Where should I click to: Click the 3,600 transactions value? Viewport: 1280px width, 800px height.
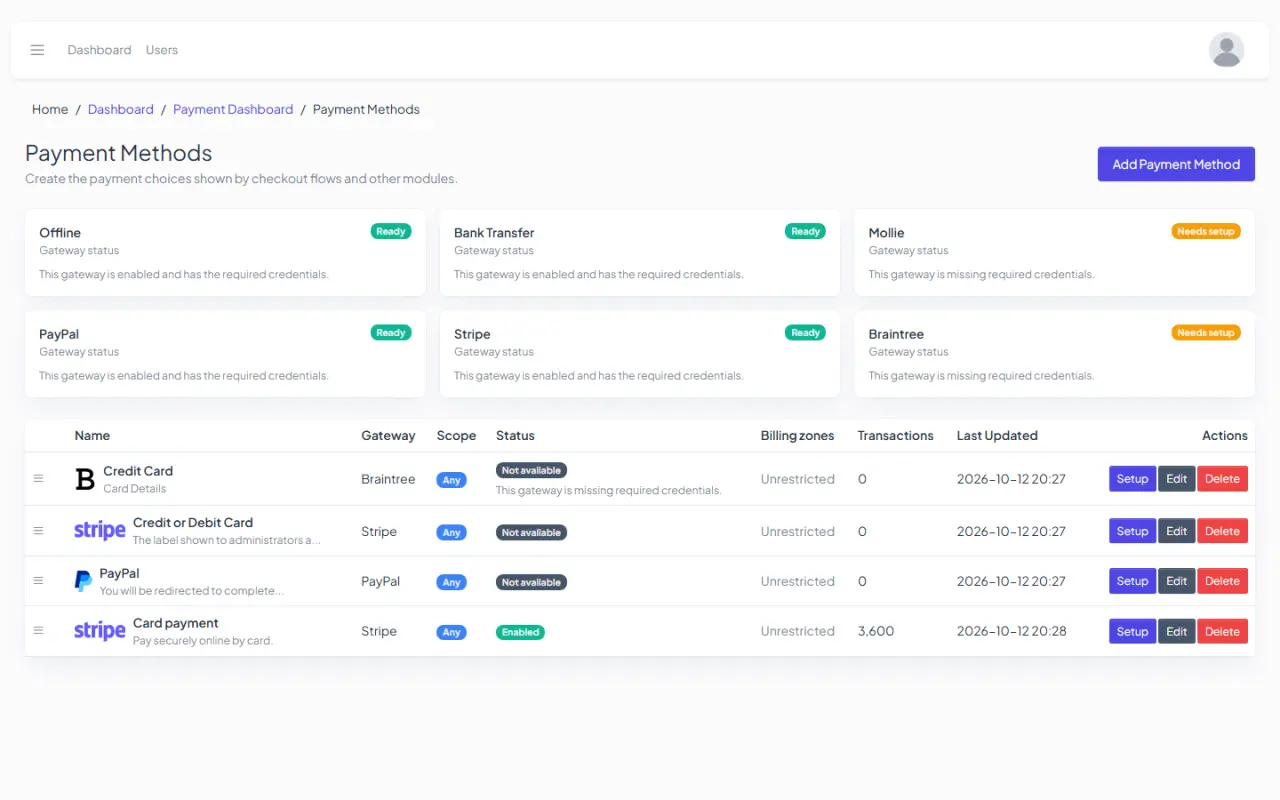[x=876, y=631]
